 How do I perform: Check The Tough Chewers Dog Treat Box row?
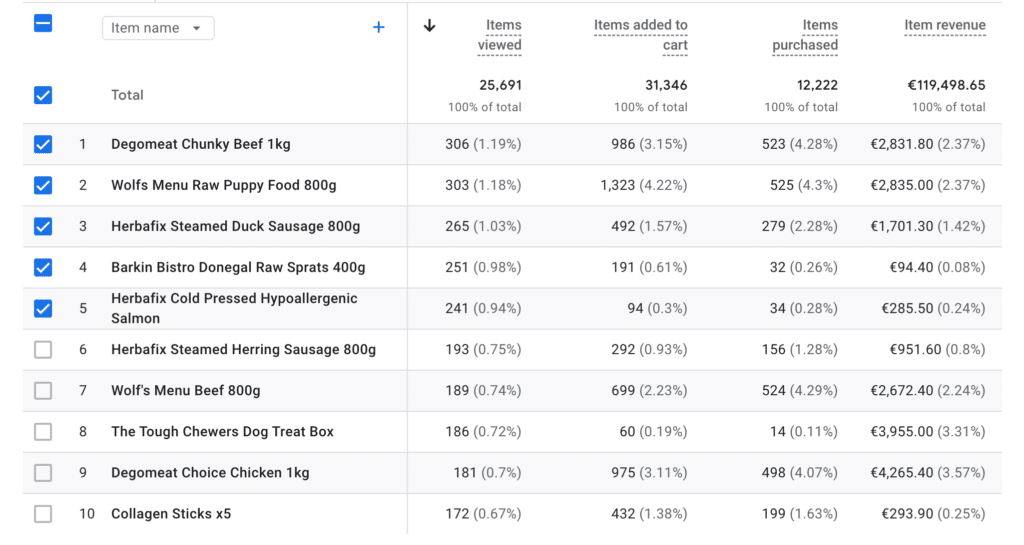43,432
